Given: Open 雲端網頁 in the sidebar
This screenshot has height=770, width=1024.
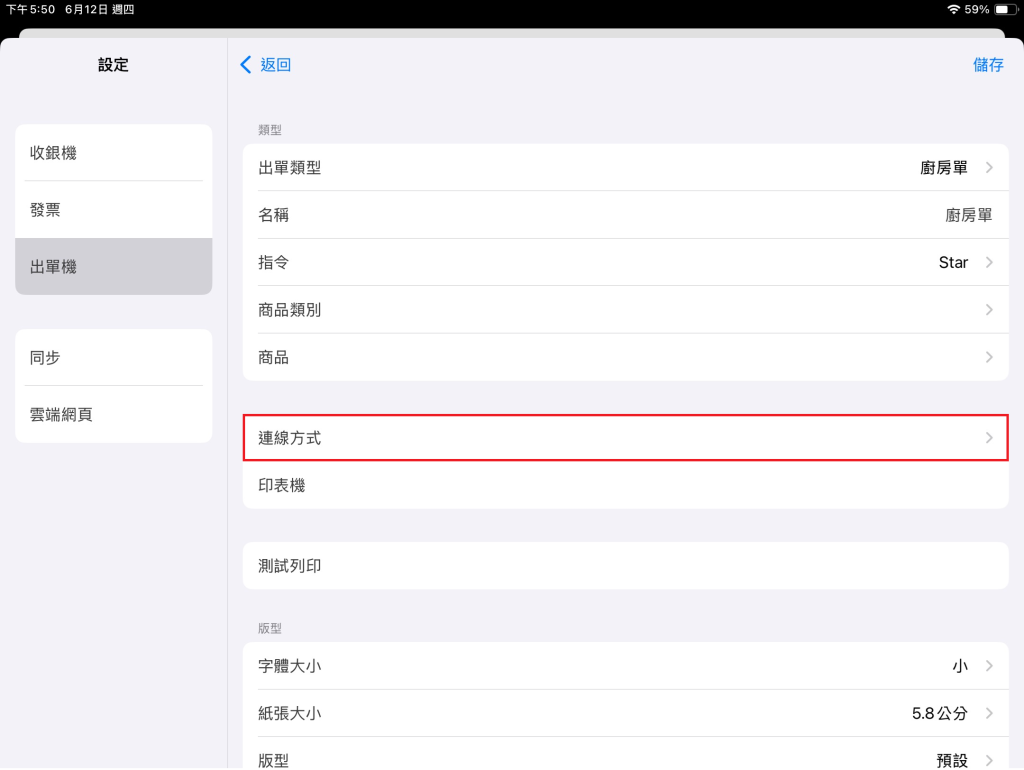Looking at the screenshot, I should (114, 414).
